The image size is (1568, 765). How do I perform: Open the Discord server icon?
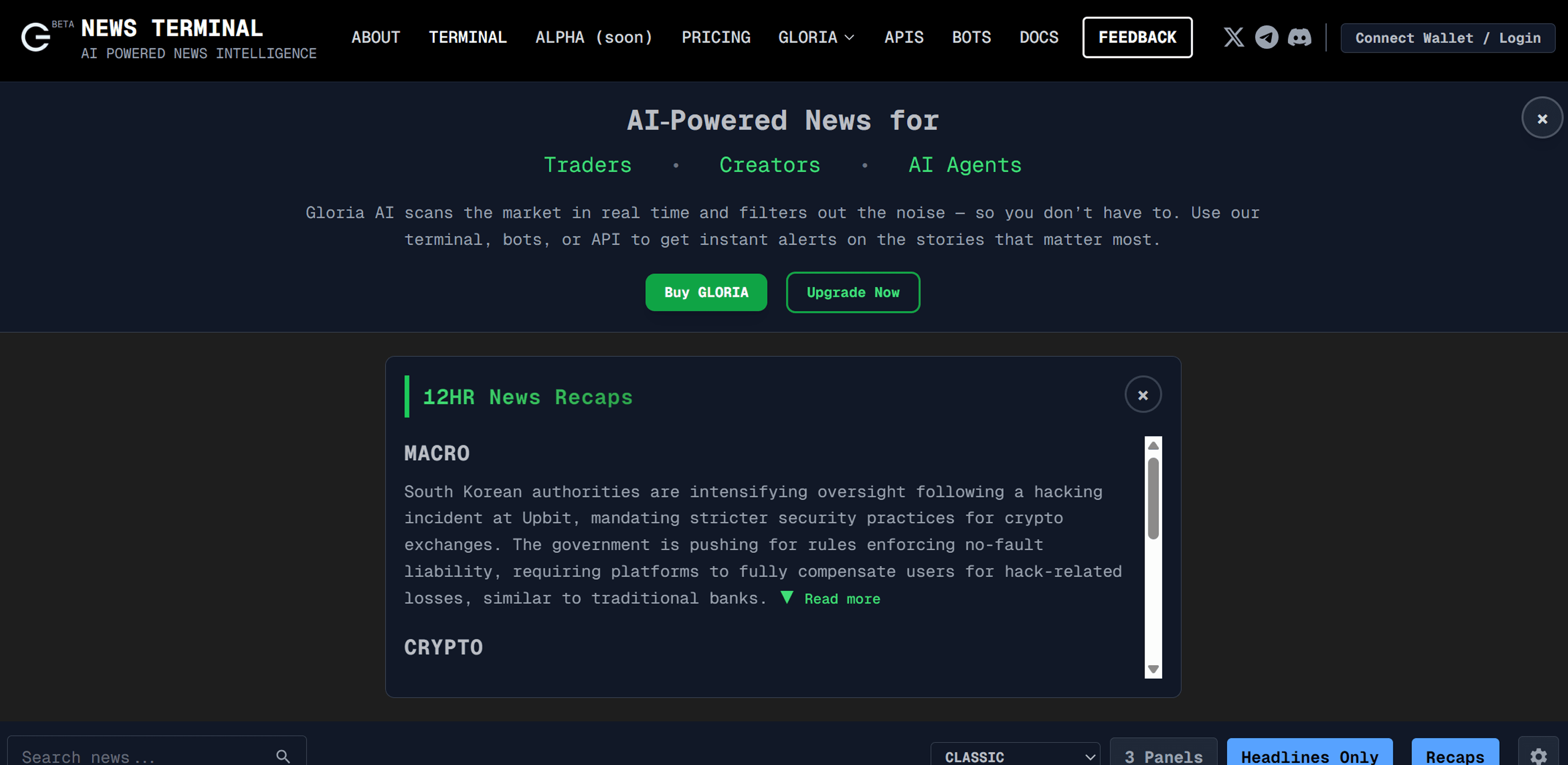pyautogui.click(x=1299, y=37)
